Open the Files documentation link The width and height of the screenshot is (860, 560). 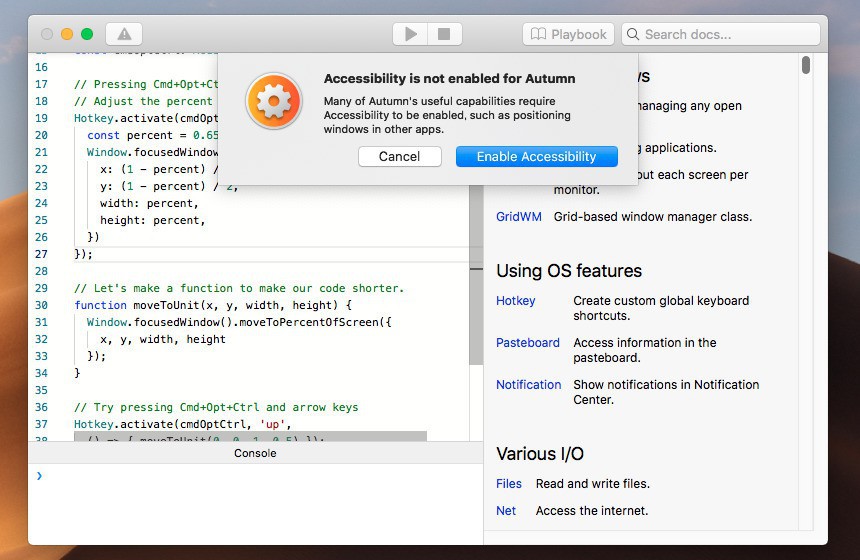point(509,484)
